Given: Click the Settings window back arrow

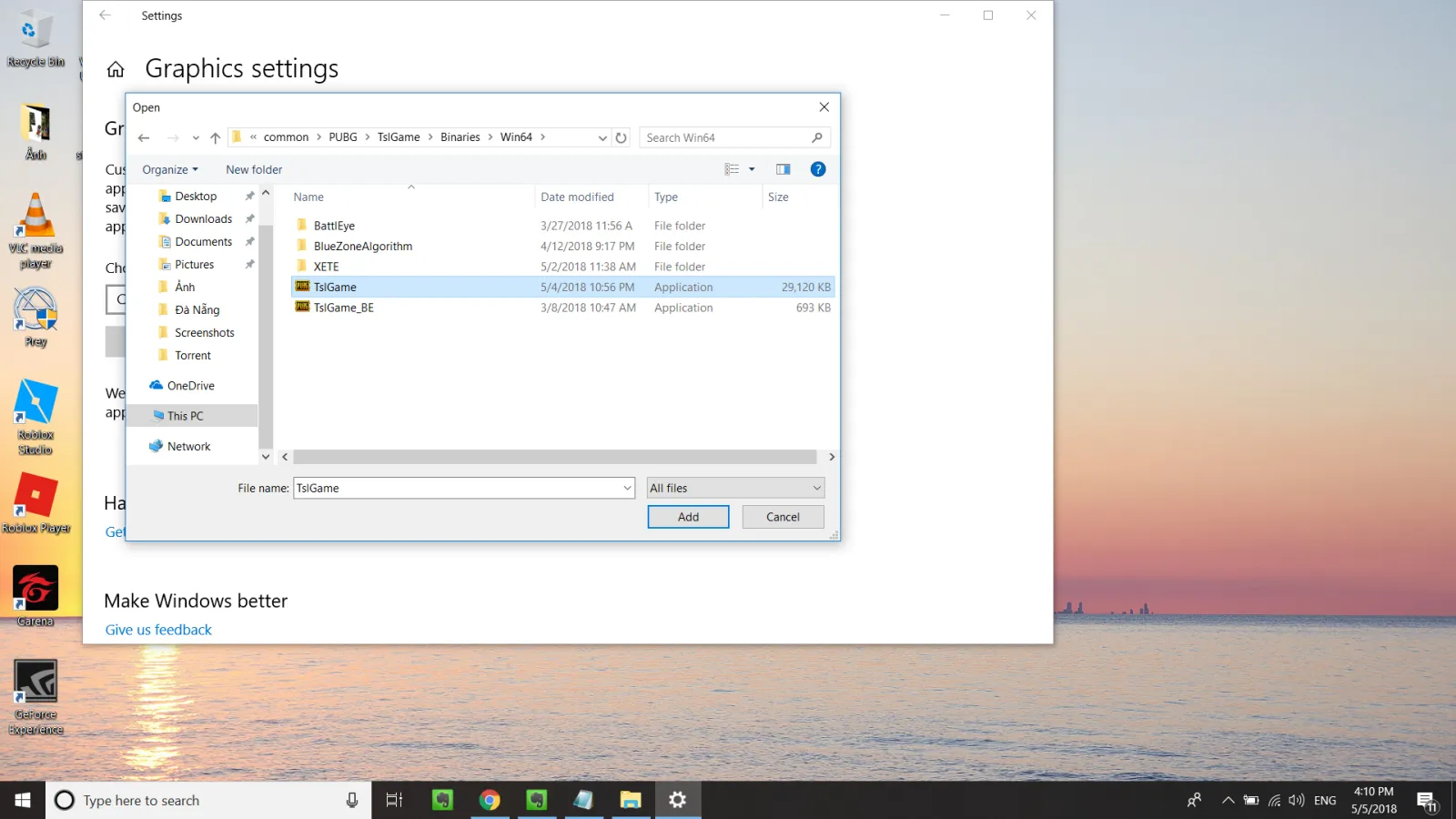Looking at the screenshot, I should point(105,15).
